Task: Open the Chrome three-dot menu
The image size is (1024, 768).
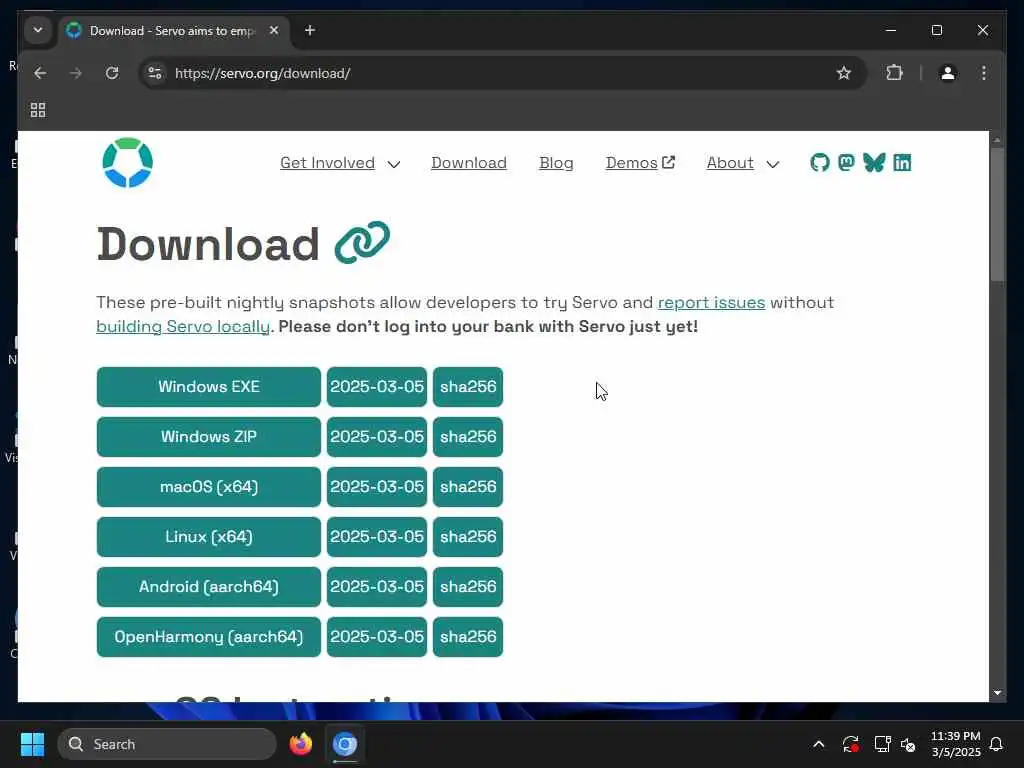Action: (x=984, y=73)
